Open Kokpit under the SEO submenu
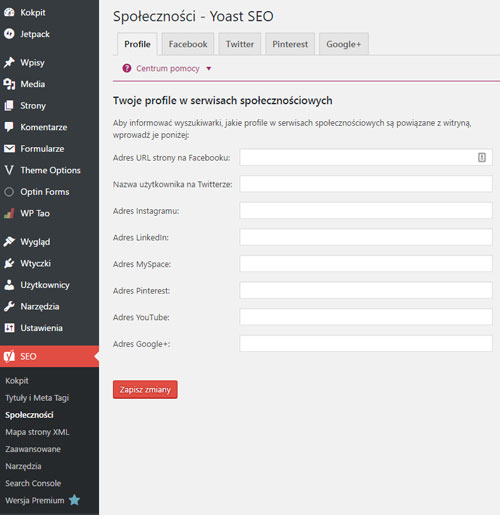The height and width of the screenshot is (515, 500). coord(17,381)
